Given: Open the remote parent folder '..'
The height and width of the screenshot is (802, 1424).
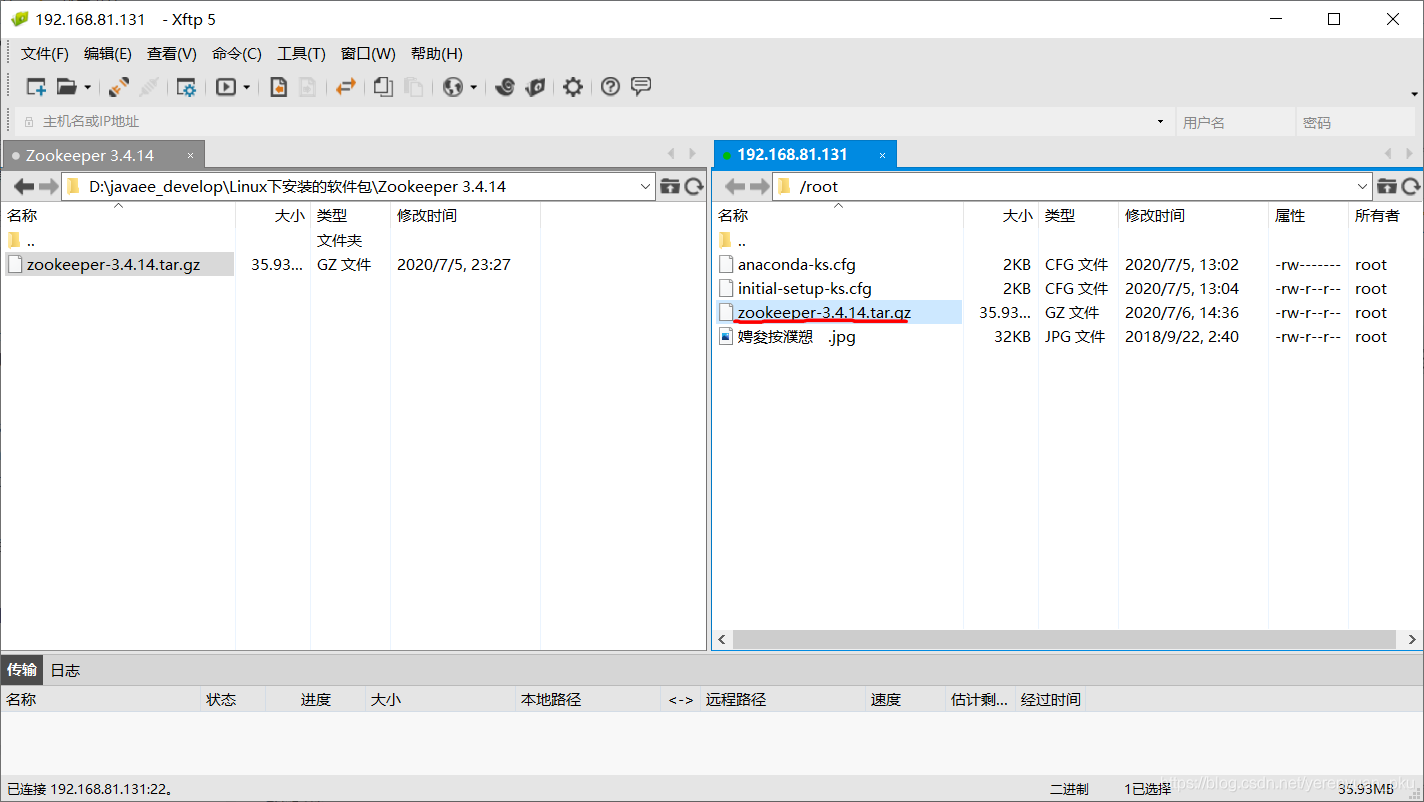Looking at the screenshot, I should coord(733,241).
